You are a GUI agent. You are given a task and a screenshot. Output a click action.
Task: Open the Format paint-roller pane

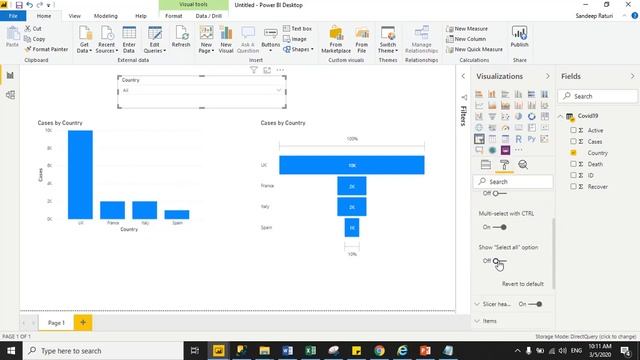pyautogui.click(x=504, y=164)
